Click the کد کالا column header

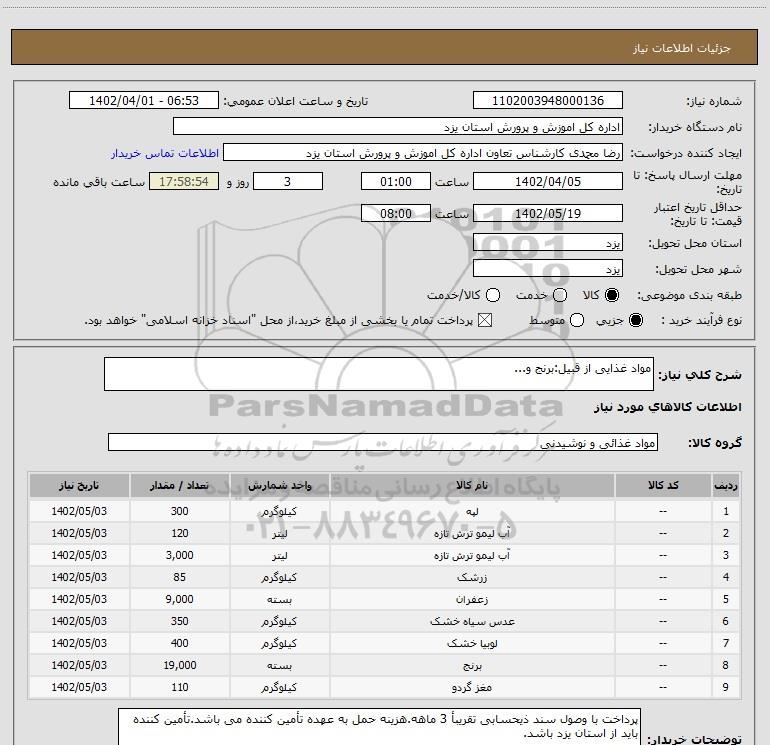pyautogui.click(x=663, y=486)
